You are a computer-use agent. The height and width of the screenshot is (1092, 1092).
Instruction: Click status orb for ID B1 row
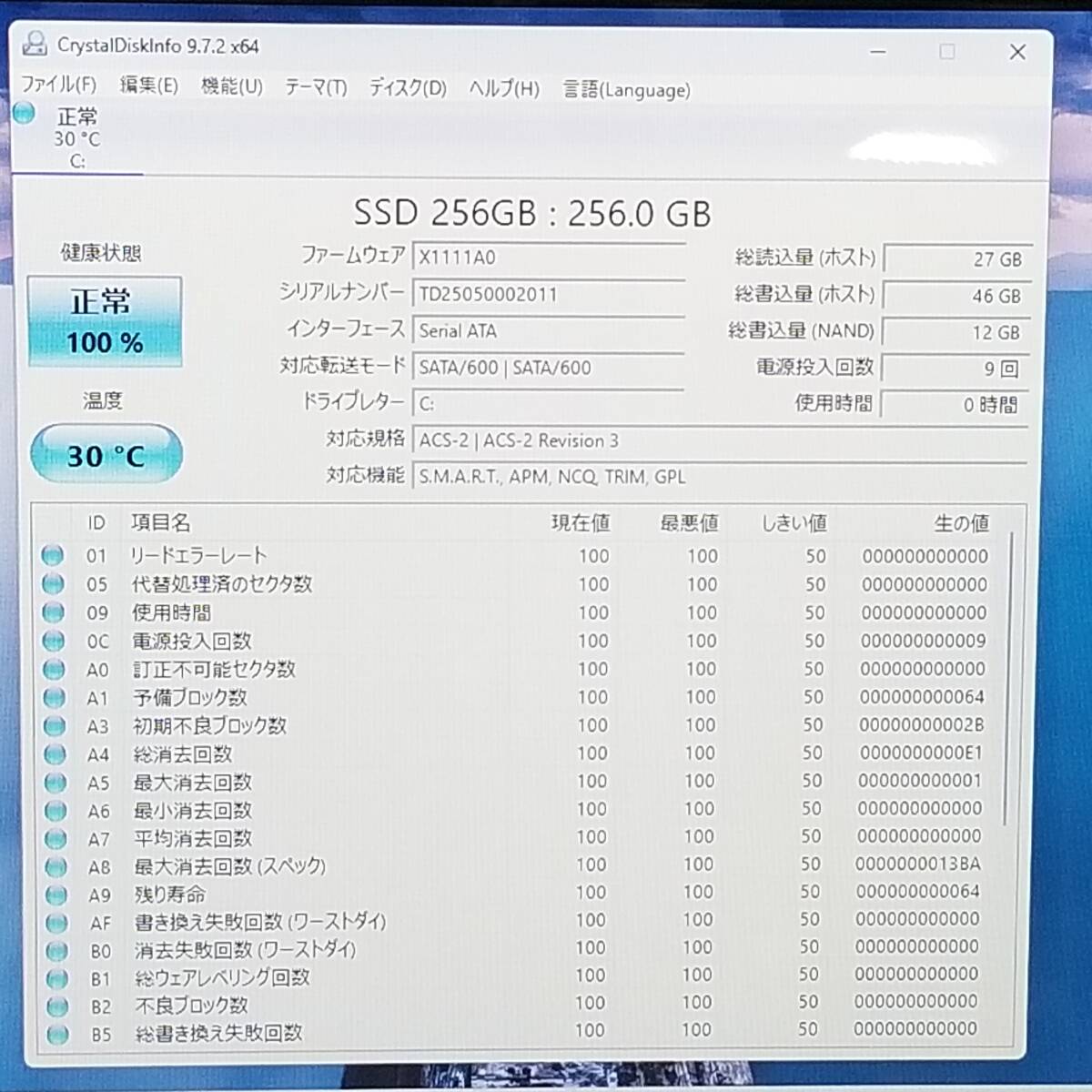point(57,979)
